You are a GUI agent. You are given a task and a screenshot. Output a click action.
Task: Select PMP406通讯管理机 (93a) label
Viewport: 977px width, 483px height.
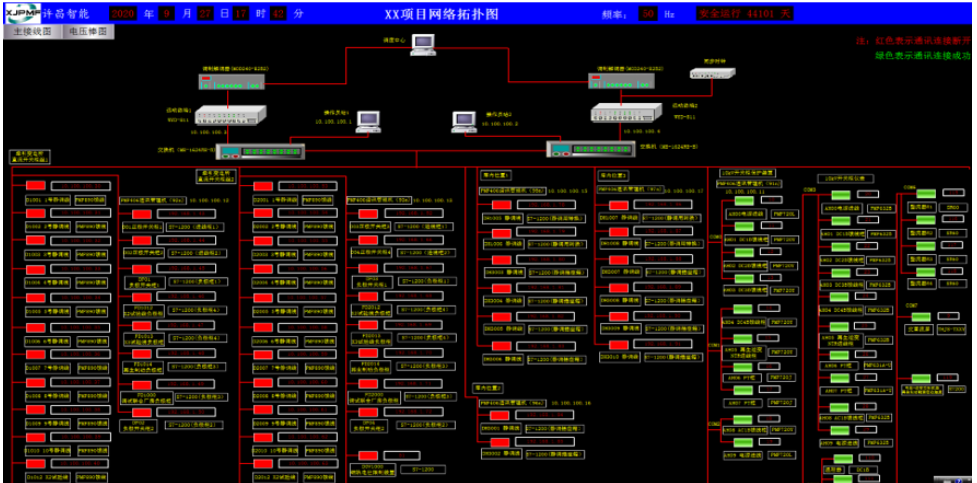[x=379, y=200]
